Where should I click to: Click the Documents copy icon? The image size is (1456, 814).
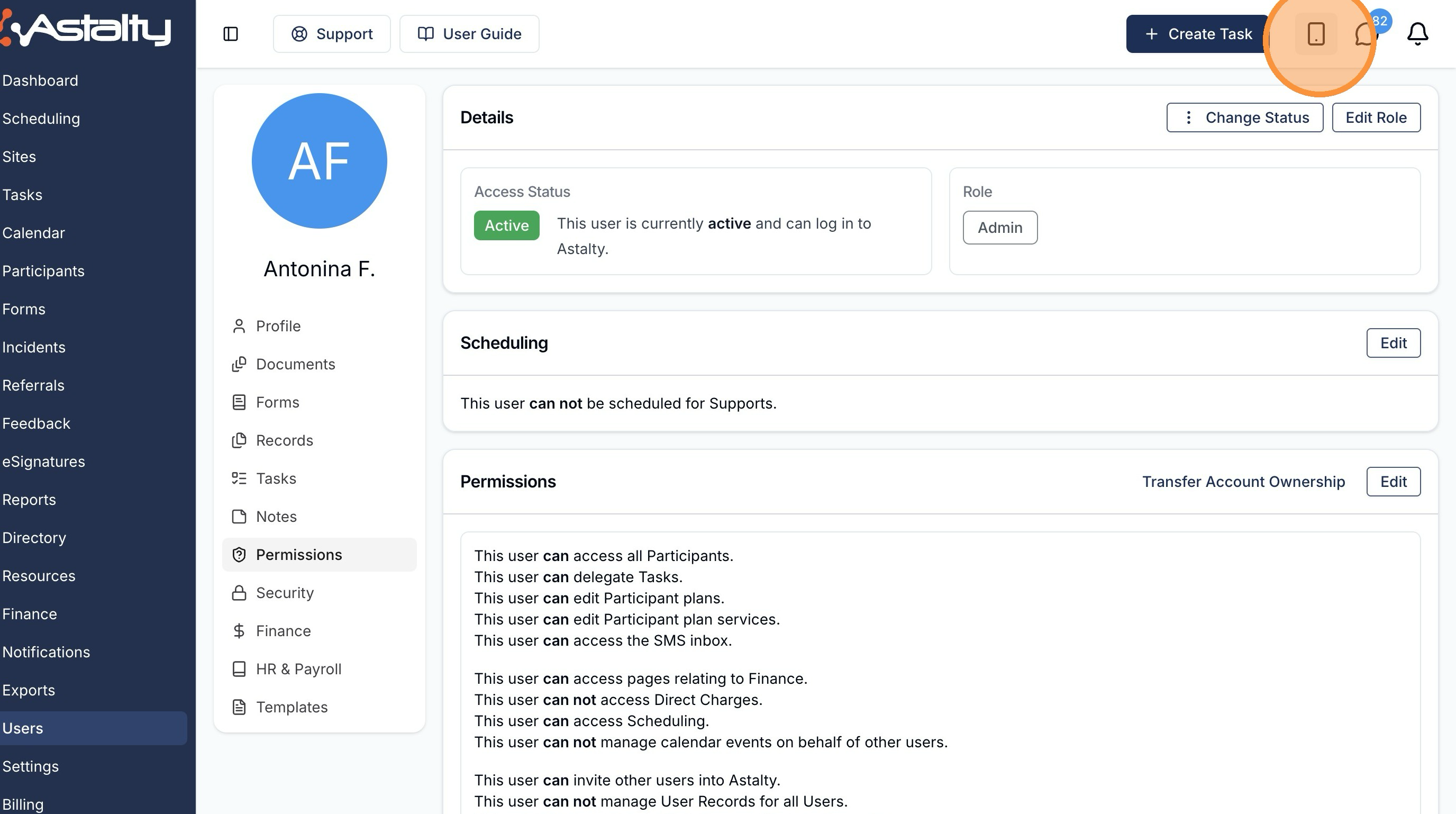239,364
